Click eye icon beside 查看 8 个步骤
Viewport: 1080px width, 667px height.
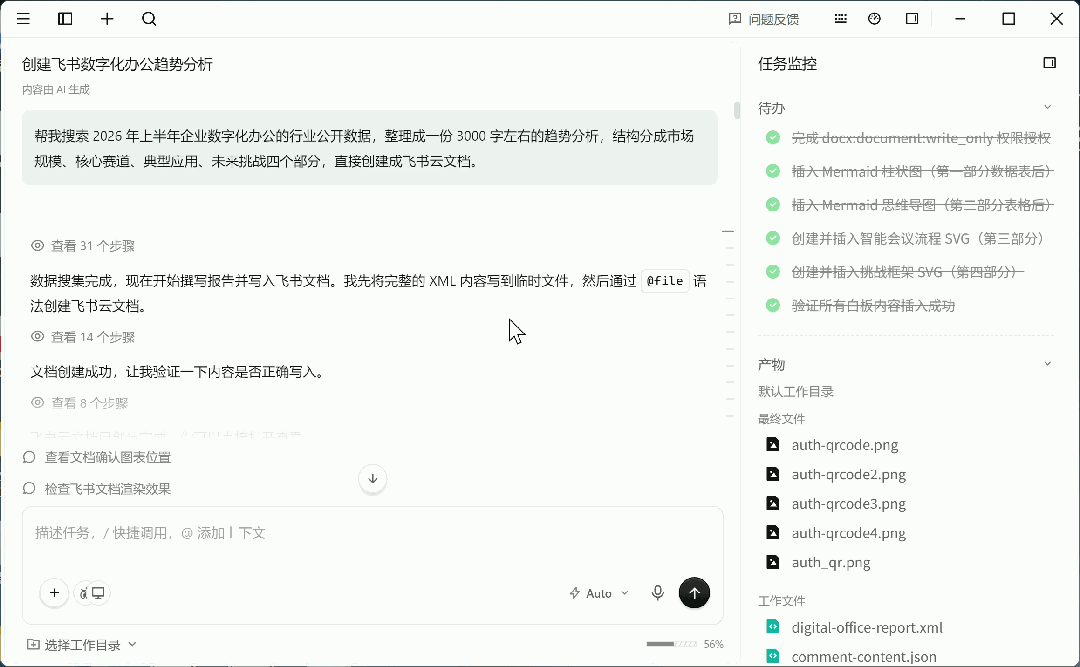37,402
